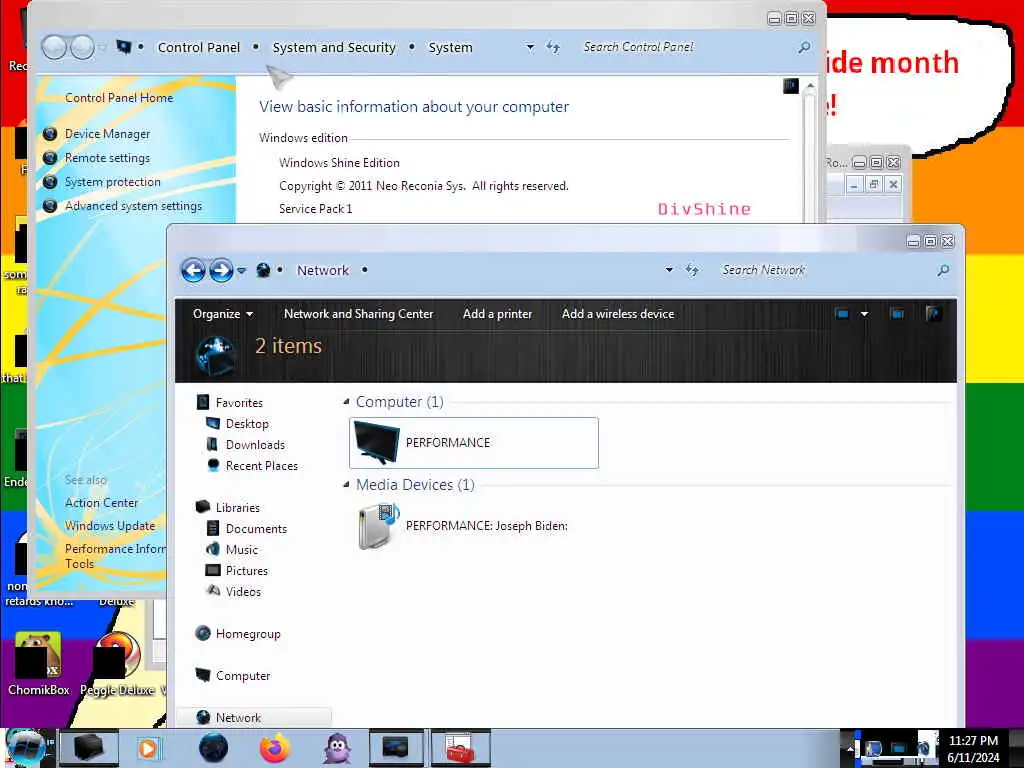Go back in the Network window
1024x768 pixels.
(193, 270)
